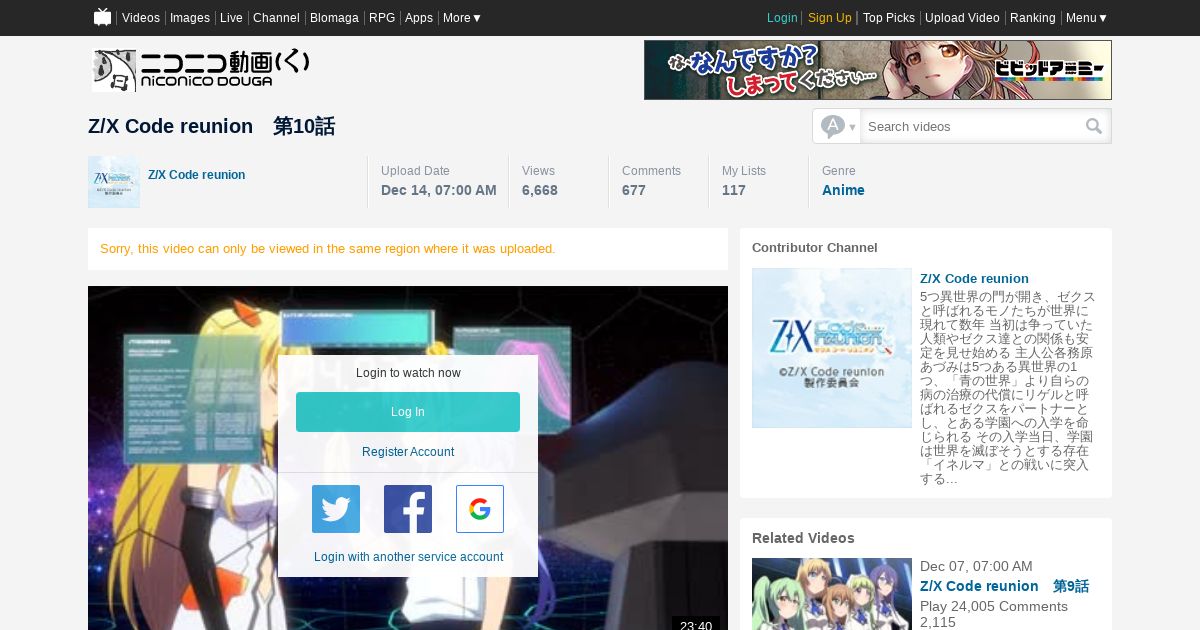Screen dimensions: 1200x630
Task: Click the Japanese channel description text
Action: coord(1007,388)
